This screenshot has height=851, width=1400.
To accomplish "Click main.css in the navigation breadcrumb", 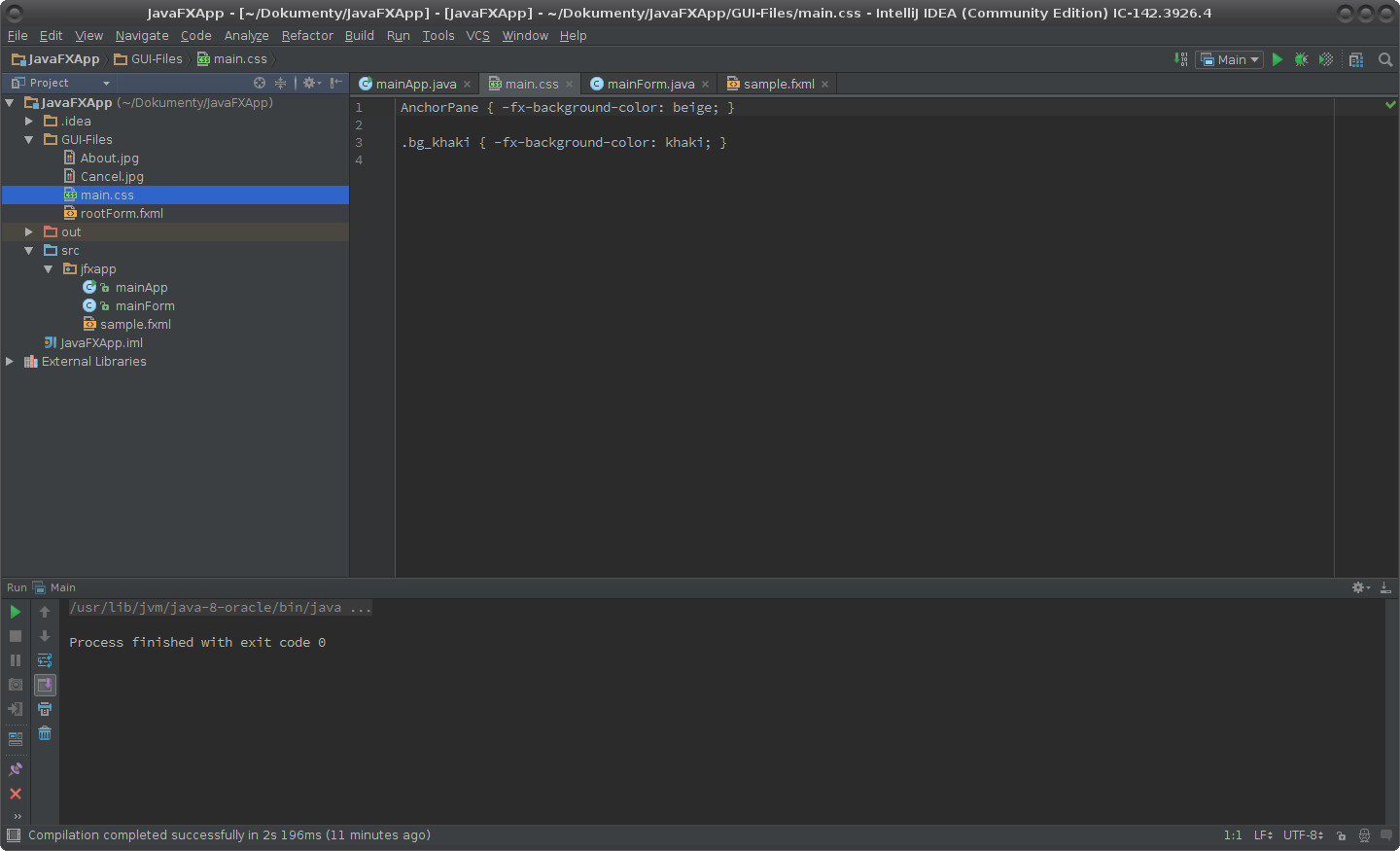I will tap(232, 59).
